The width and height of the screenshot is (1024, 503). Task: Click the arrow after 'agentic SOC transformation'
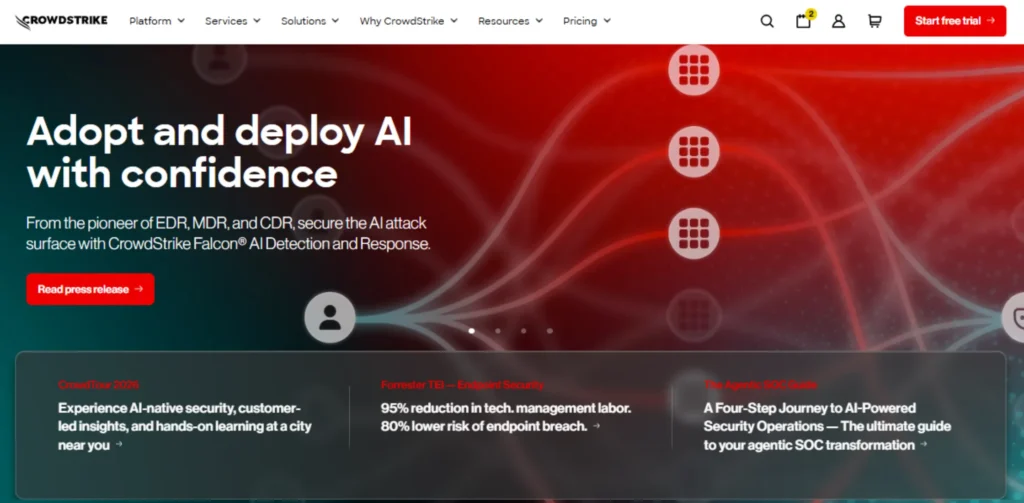click(x=923, y=444)
